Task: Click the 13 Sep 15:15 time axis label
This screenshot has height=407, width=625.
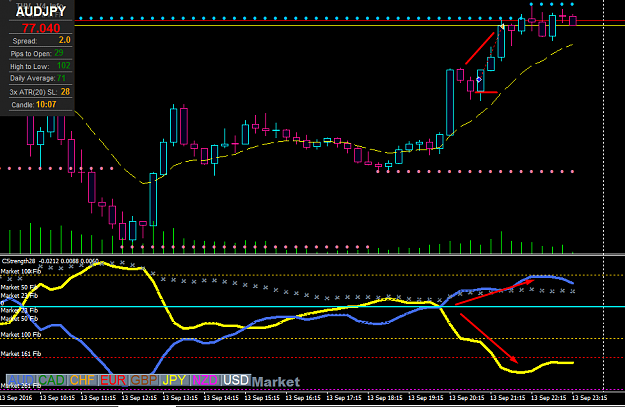Action: click(x=262, y=398)
